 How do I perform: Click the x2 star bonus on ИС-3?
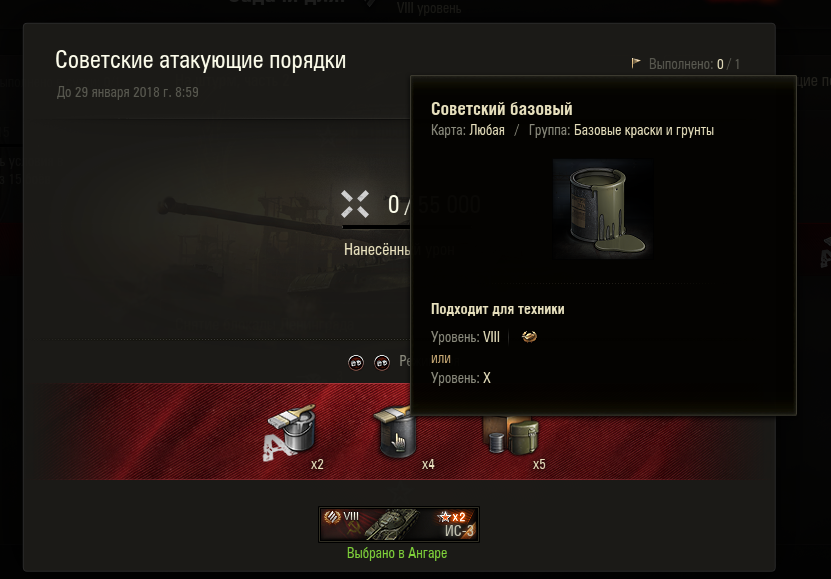(452, 516)
